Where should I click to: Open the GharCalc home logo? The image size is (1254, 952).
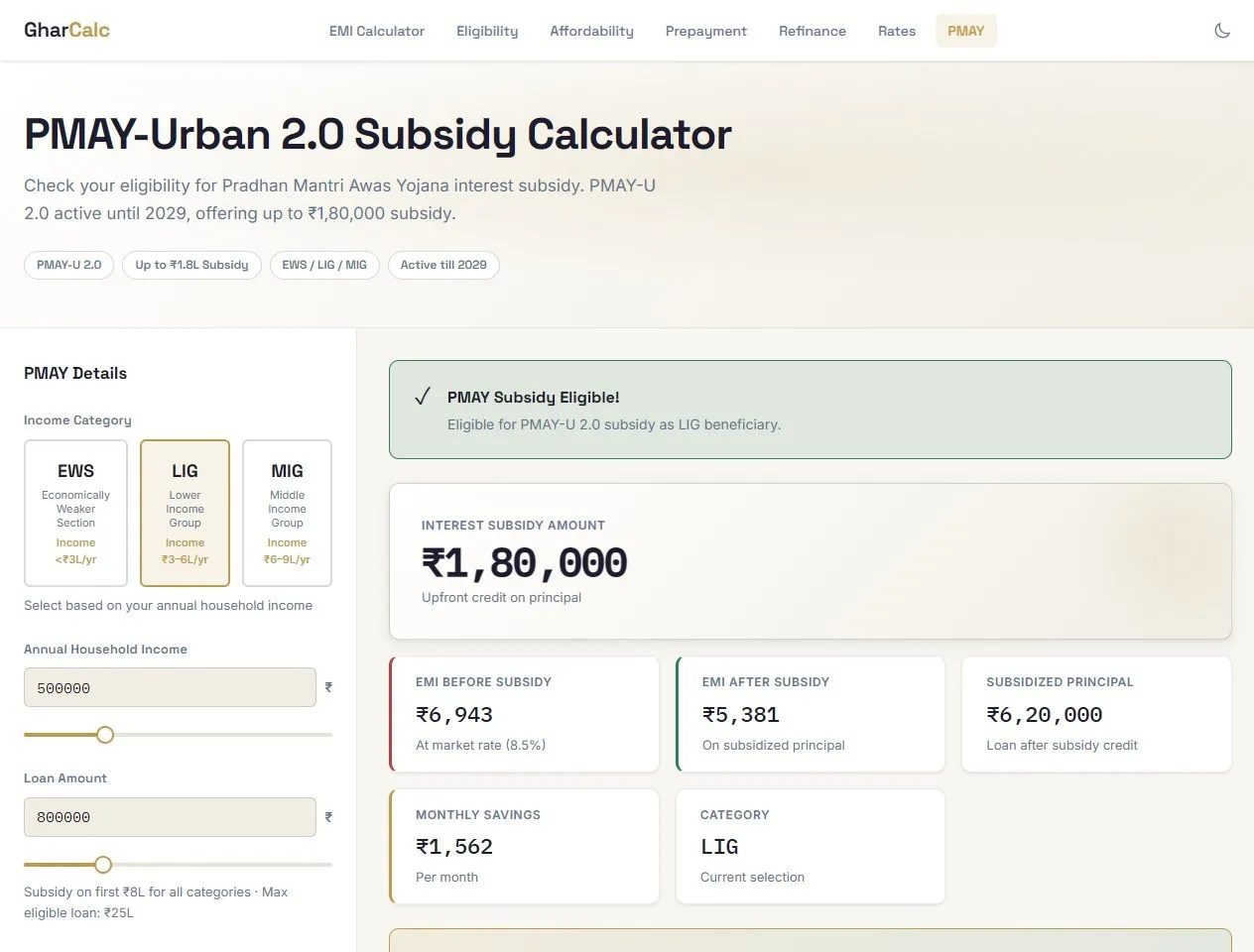66,30
